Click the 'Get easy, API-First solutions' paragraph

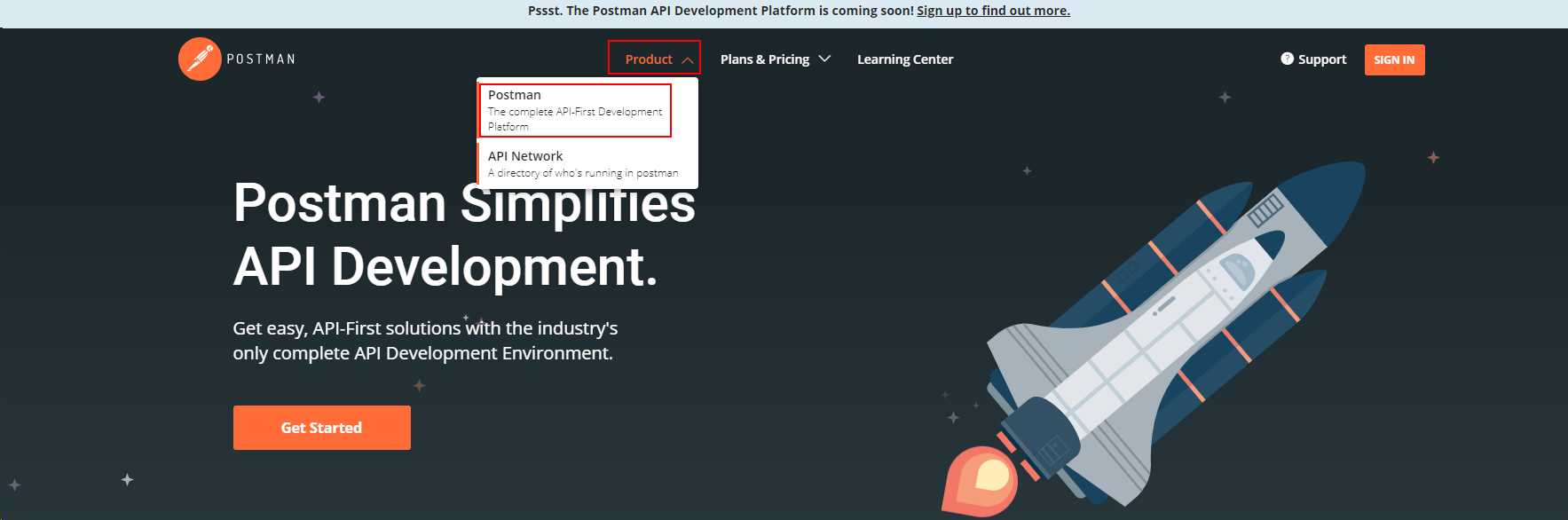pyautogui.click(x=425, y=341)
